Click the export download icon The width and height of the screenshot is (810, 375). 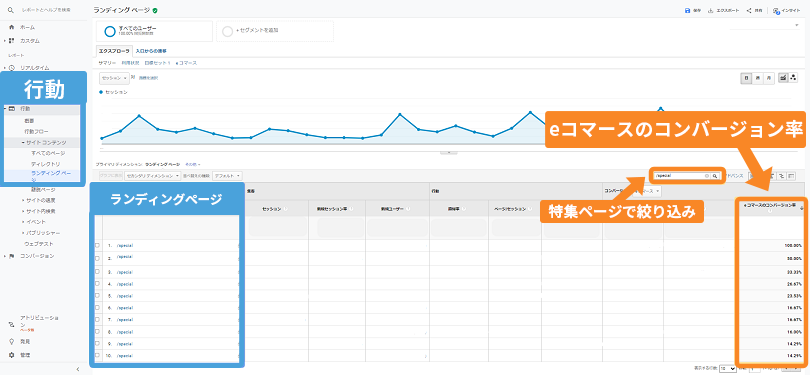pos(711,10)
